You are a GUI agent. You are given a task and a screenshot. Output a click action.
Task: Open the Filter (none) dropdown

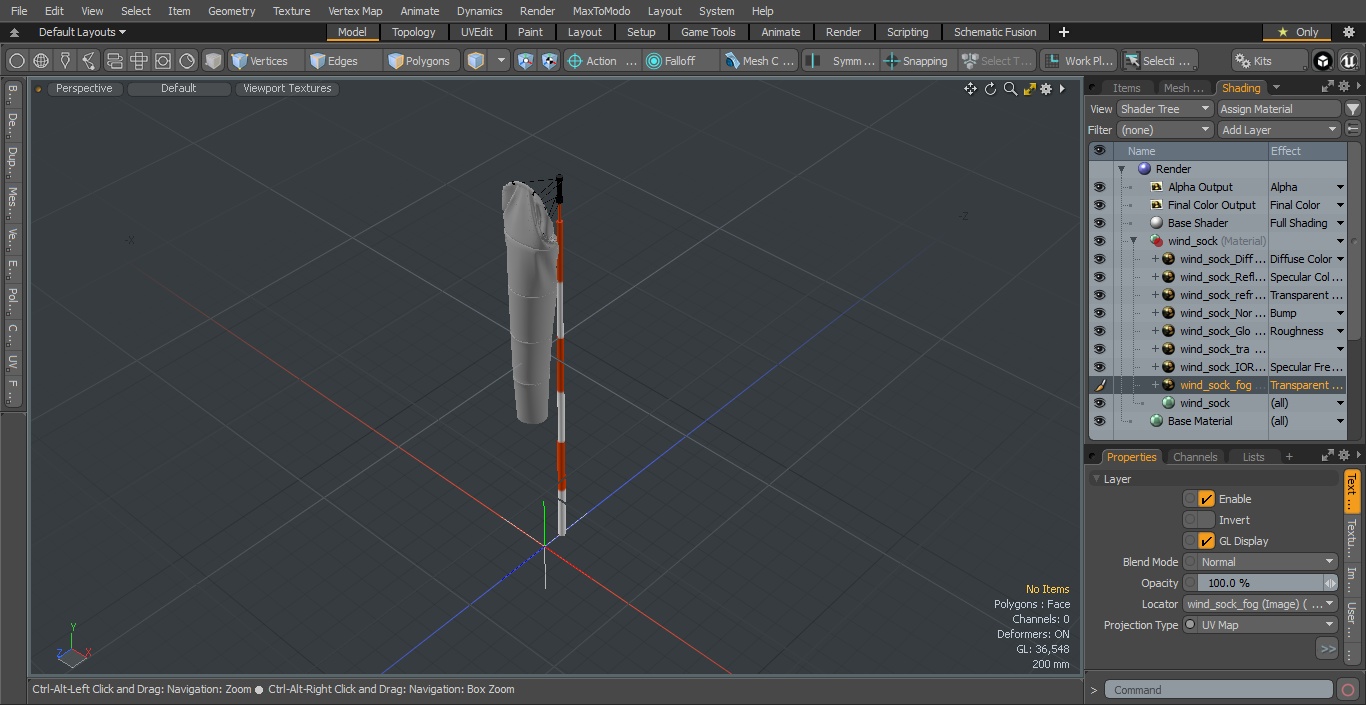[x=1165, y=130]
